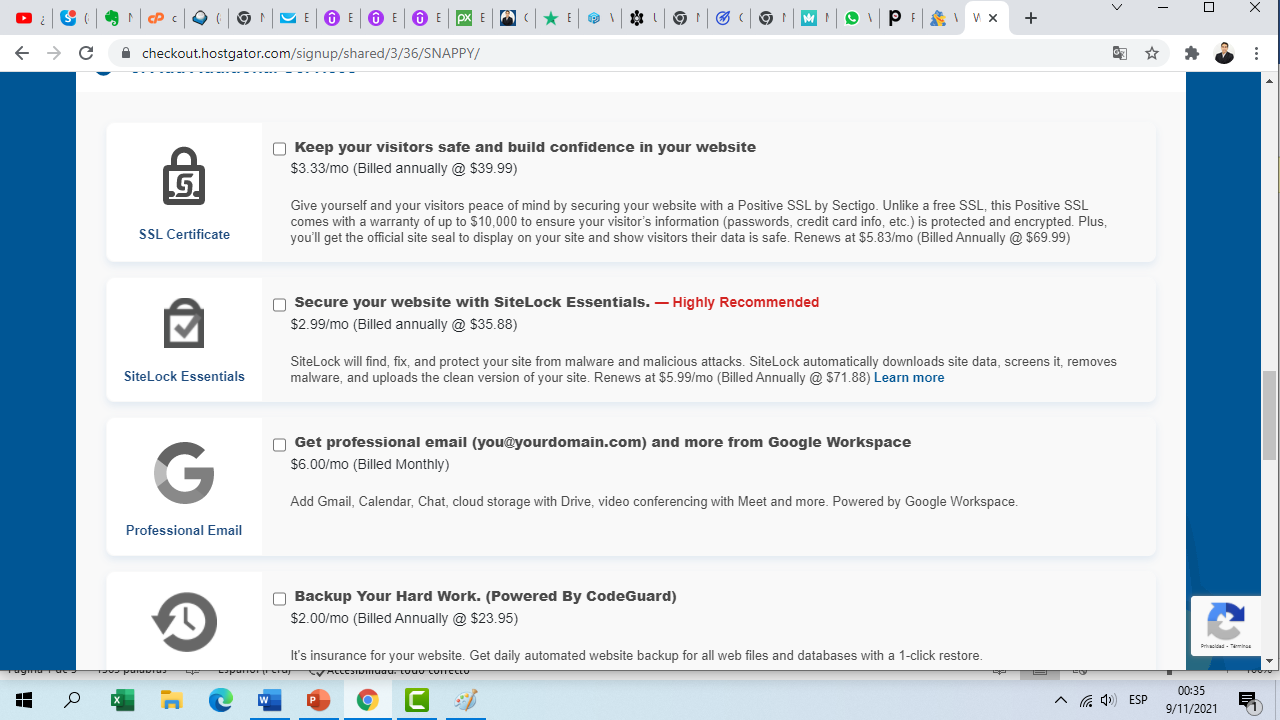Open the Windows Start menu

(23, 700)
